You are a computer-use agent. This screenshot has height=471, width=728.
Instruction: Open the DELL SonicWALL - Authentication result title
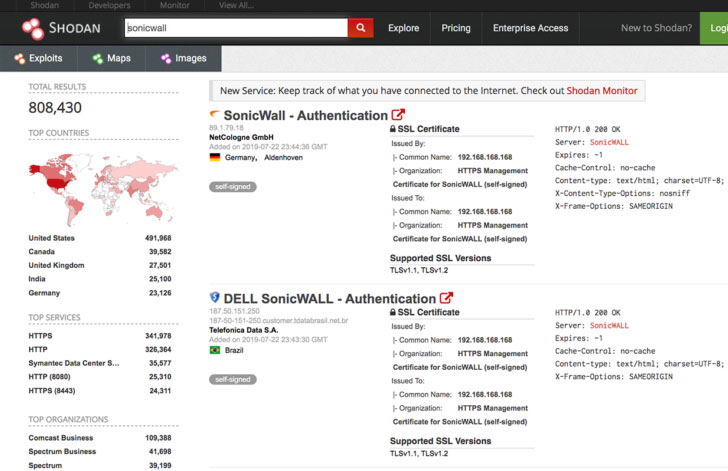330,298
